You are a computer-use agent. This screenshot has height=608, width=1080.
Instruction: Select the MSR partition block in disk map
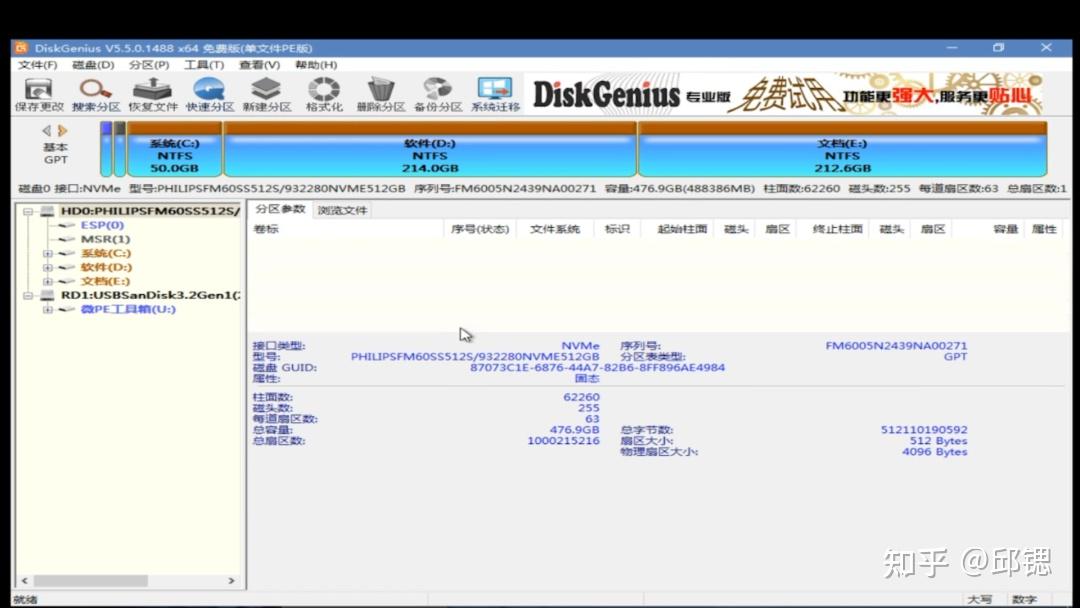(x=120, y=149)
